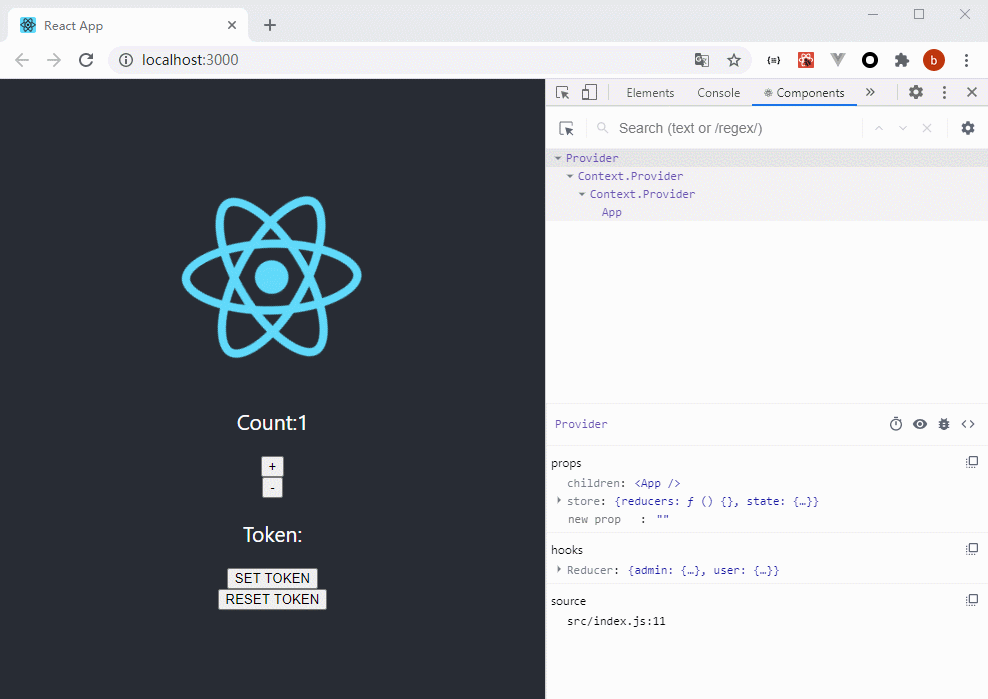Screen dimensions: 988x699
Task: Click the SET TOKEN button
Action: click(272, 578)
